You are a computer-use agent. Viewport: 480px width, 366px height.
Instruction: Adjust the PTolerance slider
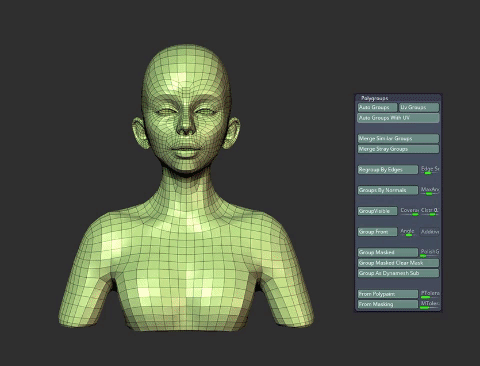point(430,294)
